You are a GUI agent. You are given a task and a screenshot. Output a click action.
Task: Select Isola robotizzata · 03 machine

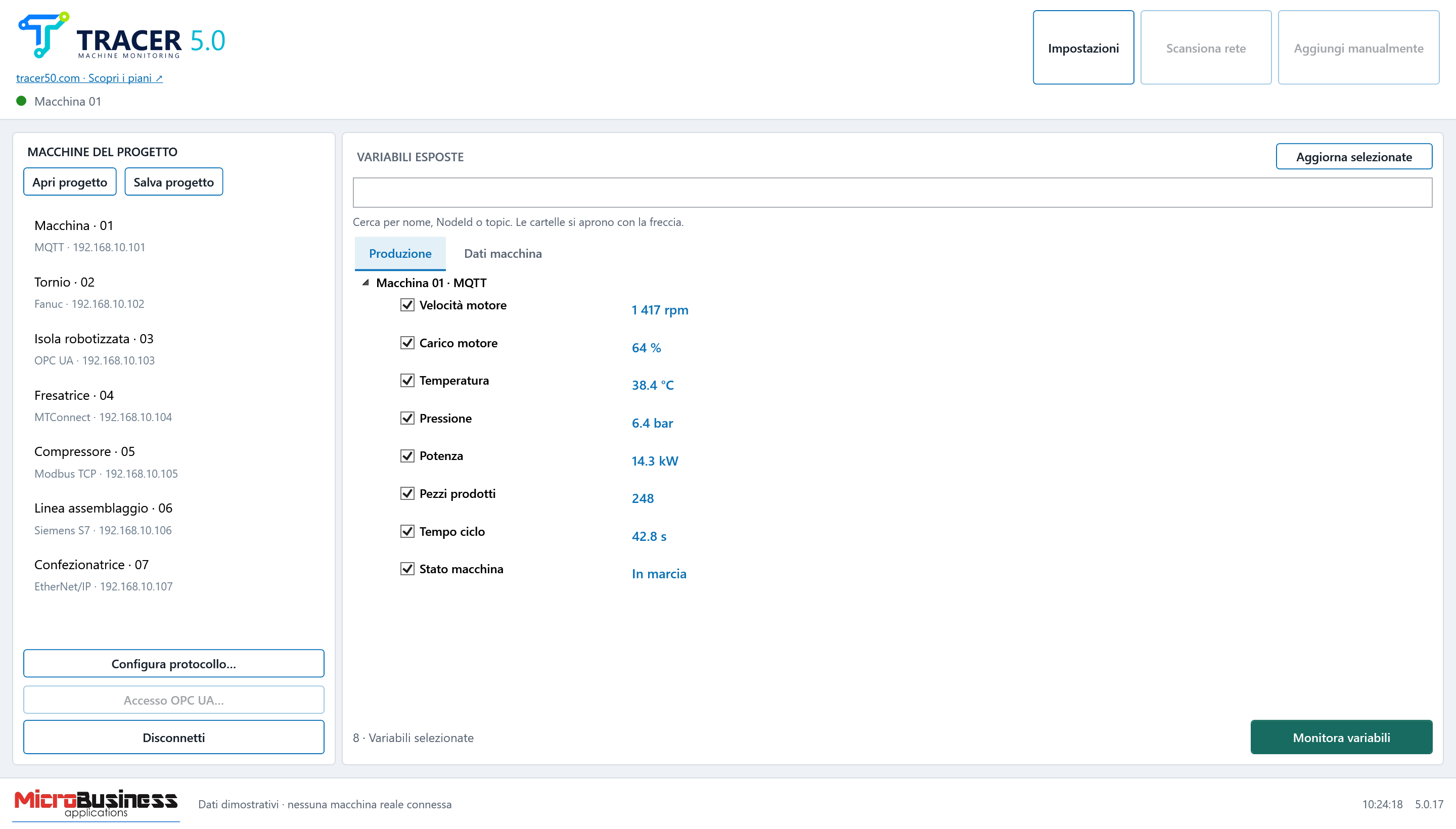[174, 349]
